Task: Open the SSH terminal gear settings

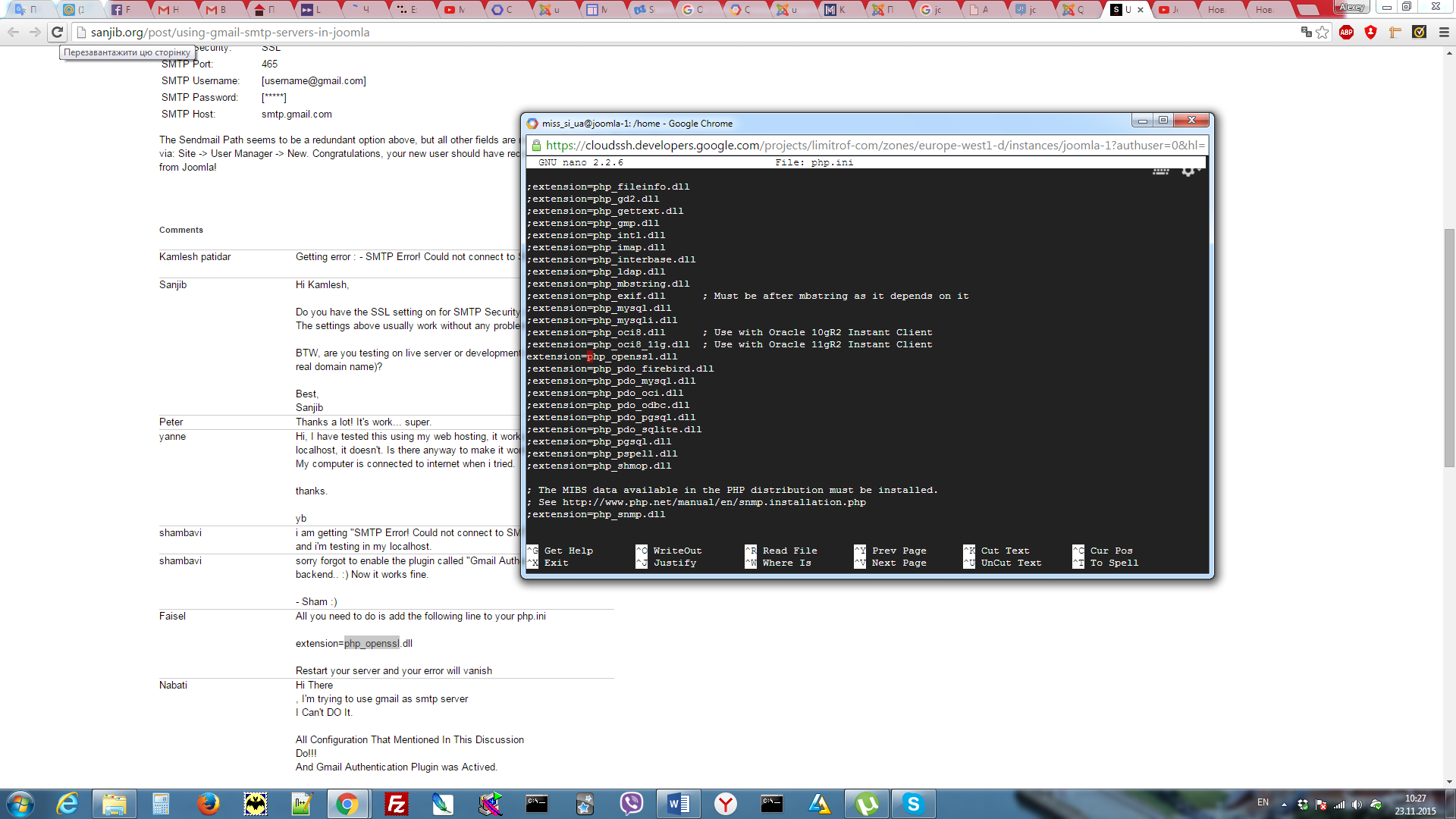Action: point(1188,171)
